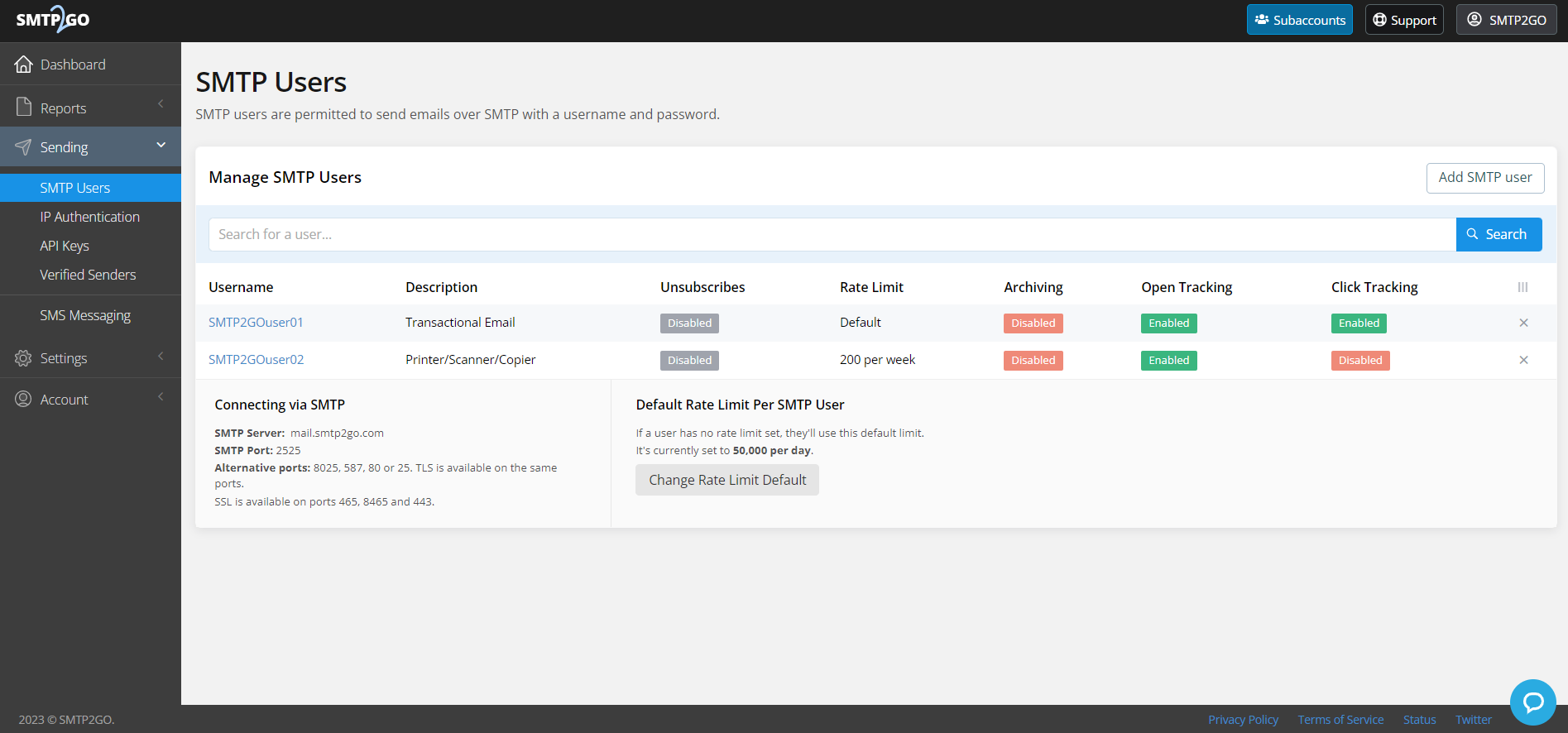Viewport: 1568px width, 733px height.
Task: Click the Support lifebuoy icon
Action: click(1379, 19)
